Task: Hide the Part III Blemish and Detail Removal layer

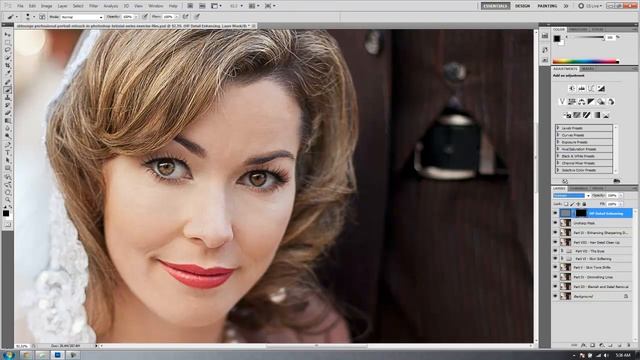Action: pyautogui.click(x=555, y=287)
